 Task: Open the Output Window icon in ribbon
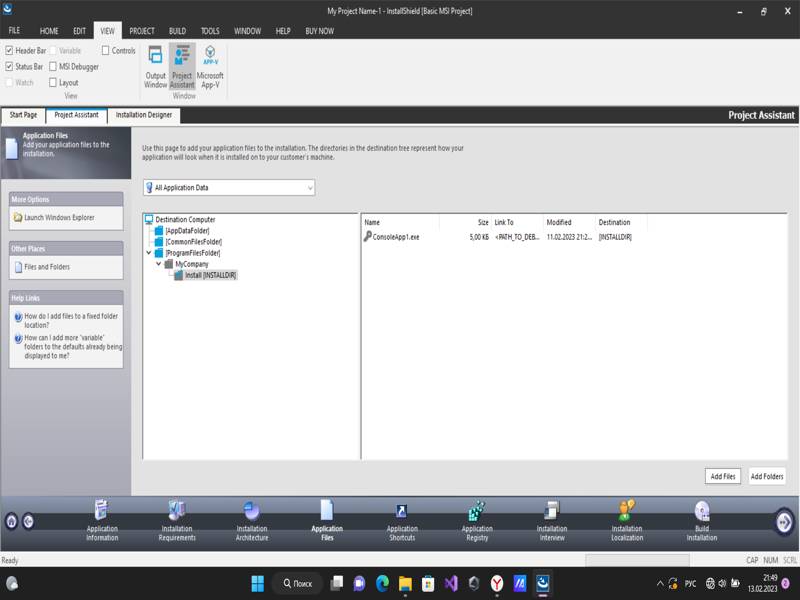(155, 66)
